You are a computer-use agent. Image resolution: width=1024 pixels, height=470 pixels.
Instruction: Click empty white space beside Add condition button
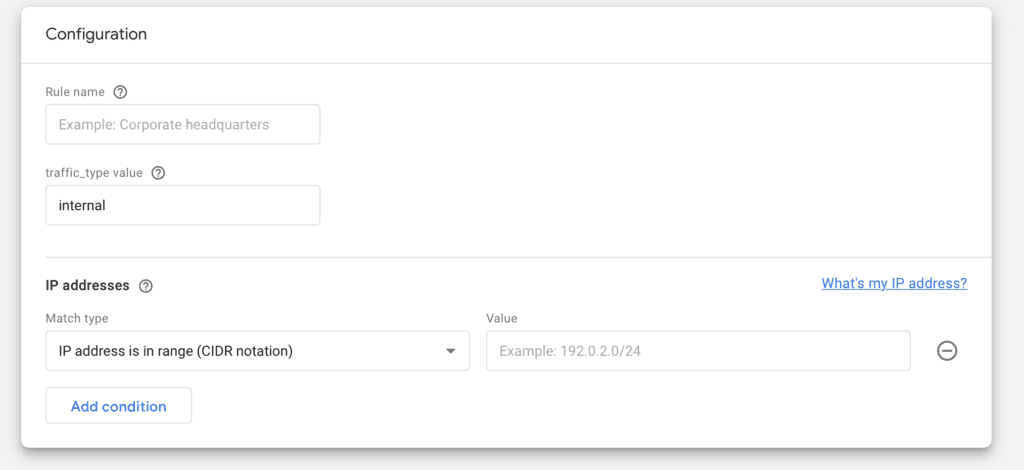(500, 407)
